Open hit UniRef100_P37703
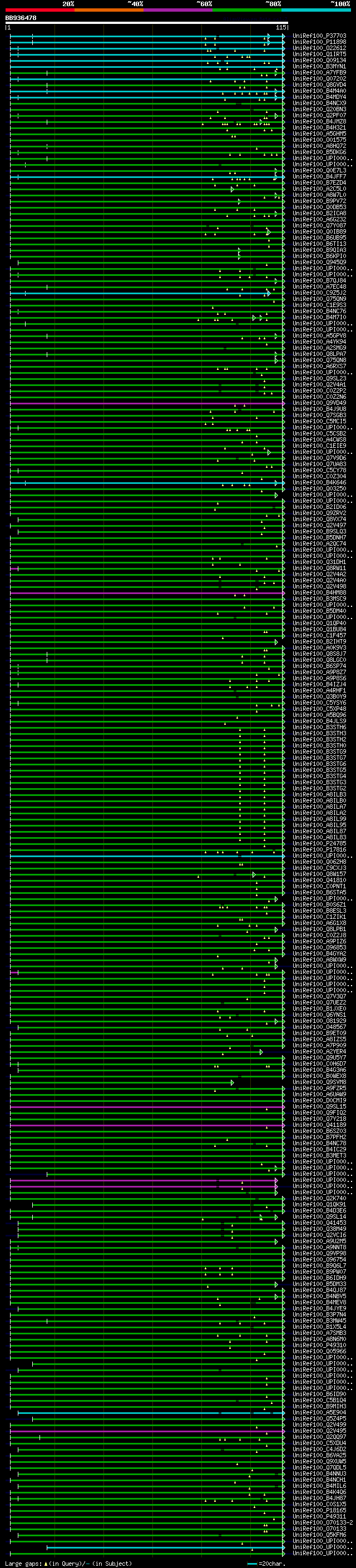This screenshot has height=1568, width=356. [319, 36]
